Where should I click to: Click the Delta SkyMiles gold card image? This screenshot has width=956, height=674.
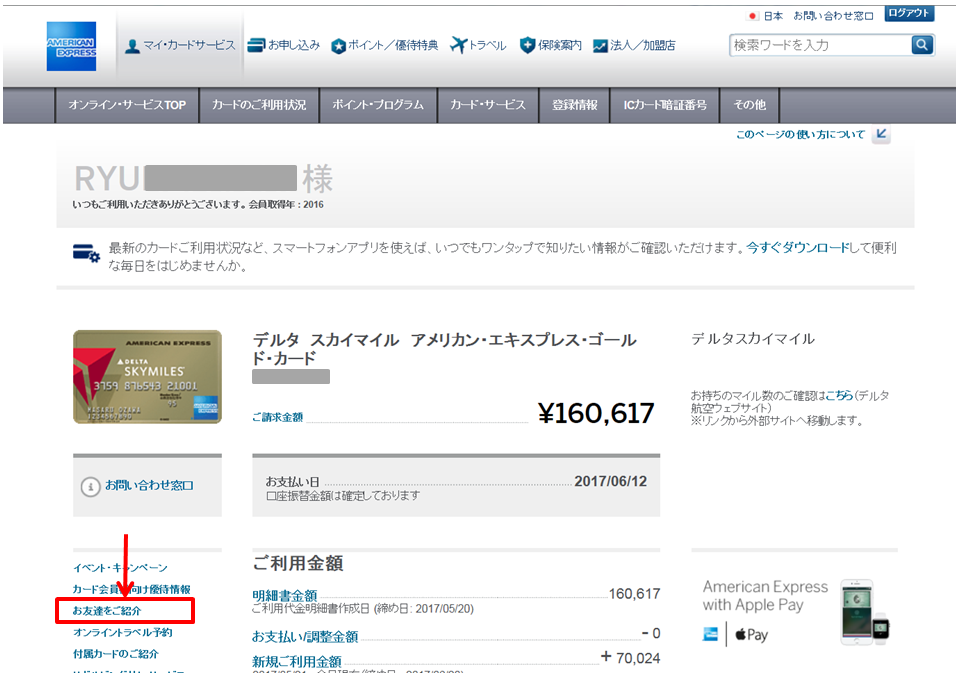[148, 377]
